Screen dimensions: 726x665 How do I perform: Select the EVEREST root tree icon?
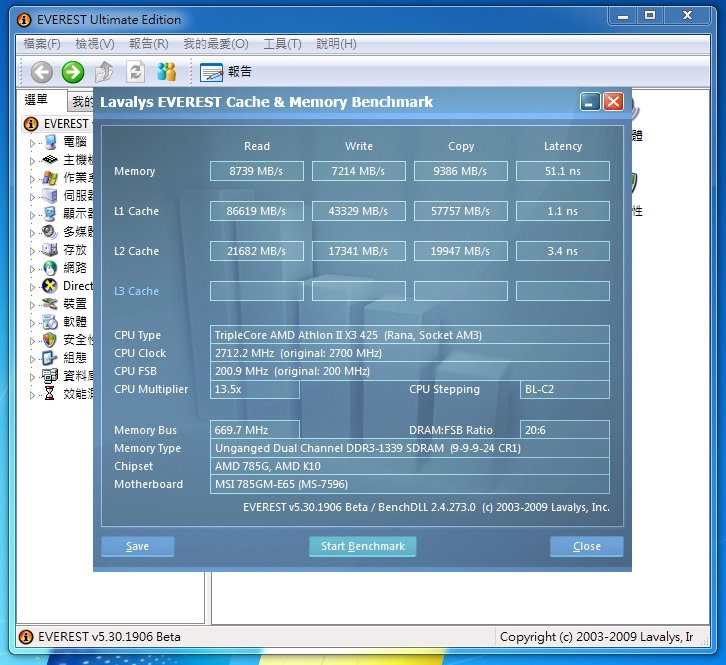[x=31, y=124]
